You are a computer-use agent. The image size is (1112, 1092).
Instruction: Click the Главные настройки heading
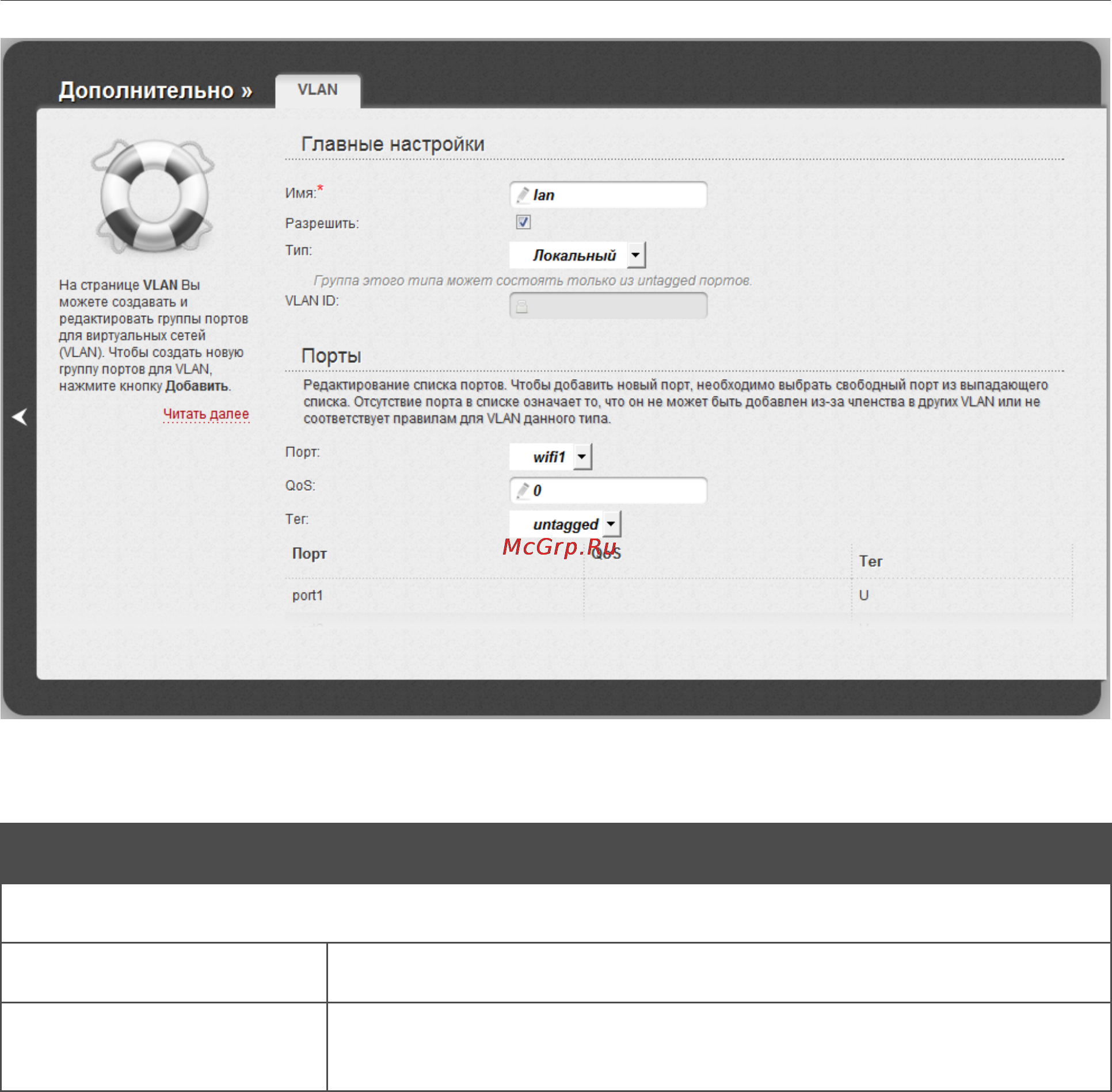393,144
